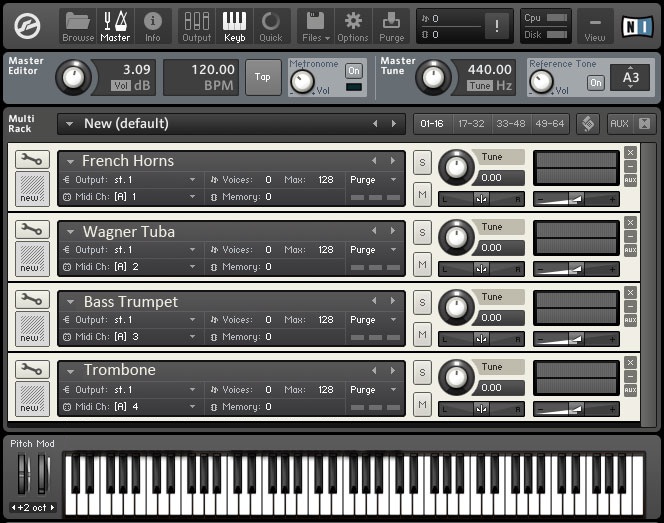
Task: Click the 120.00 BPM tempo field
Action: coord(202,77)
